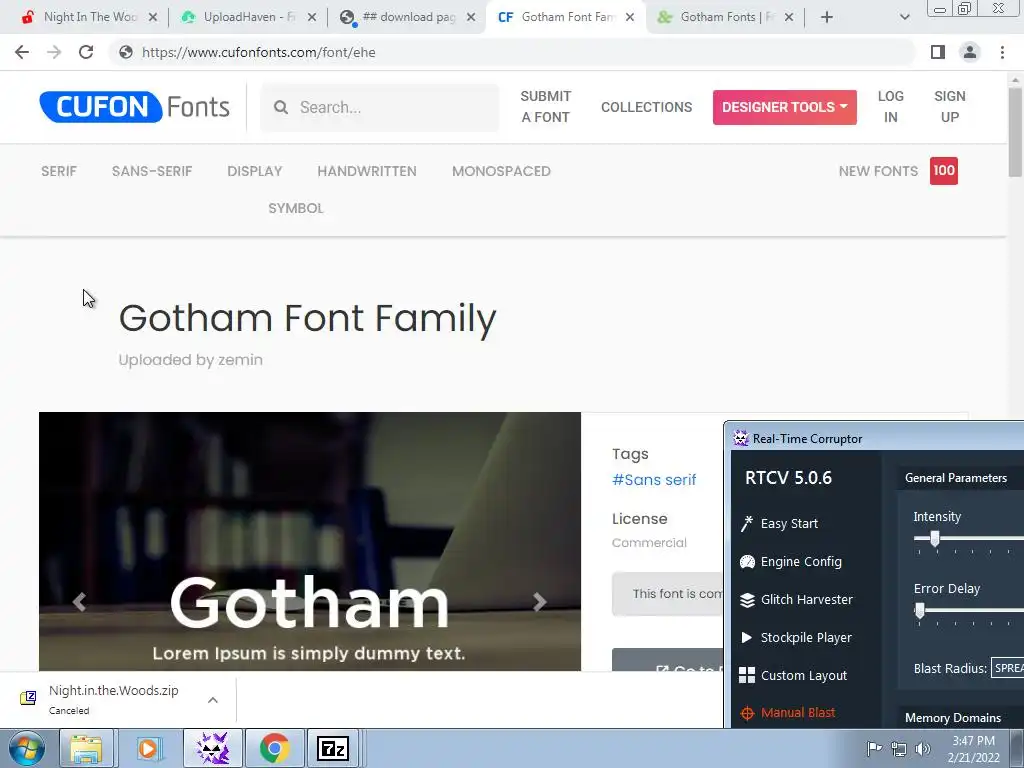The width and height of the screenshot is (1024, 768).
Task: Adjust the Error Delay slider in RTCV
Action: click(920, 611)
